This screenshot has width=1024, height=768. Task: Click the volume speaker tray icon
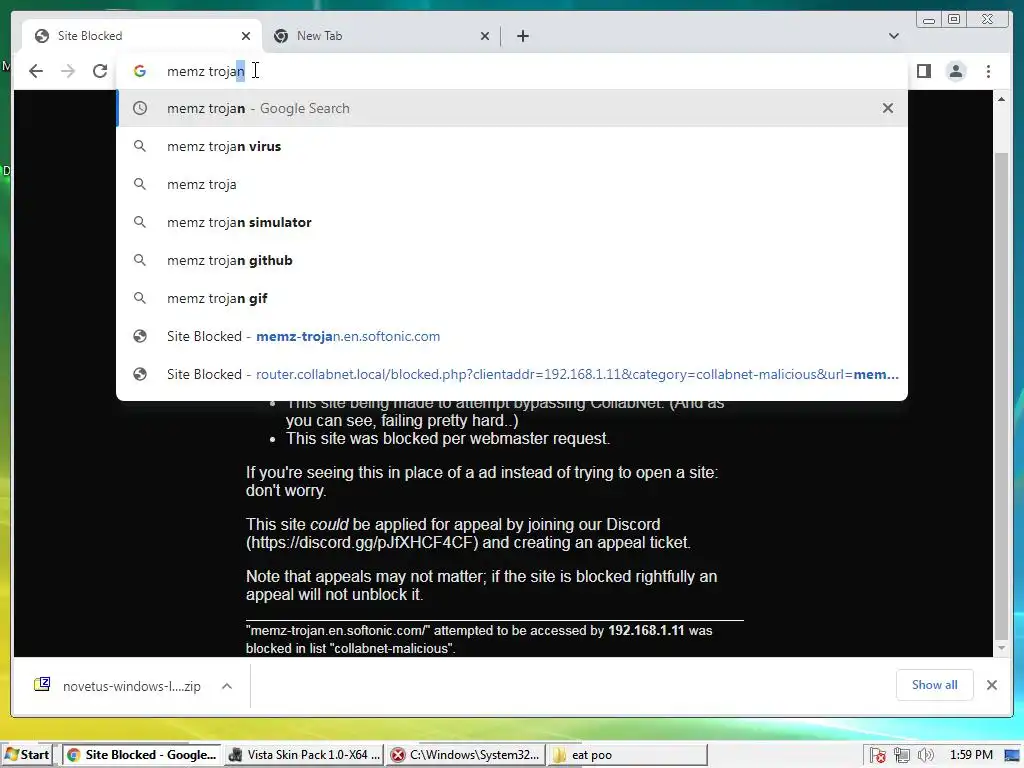point(925,756)
